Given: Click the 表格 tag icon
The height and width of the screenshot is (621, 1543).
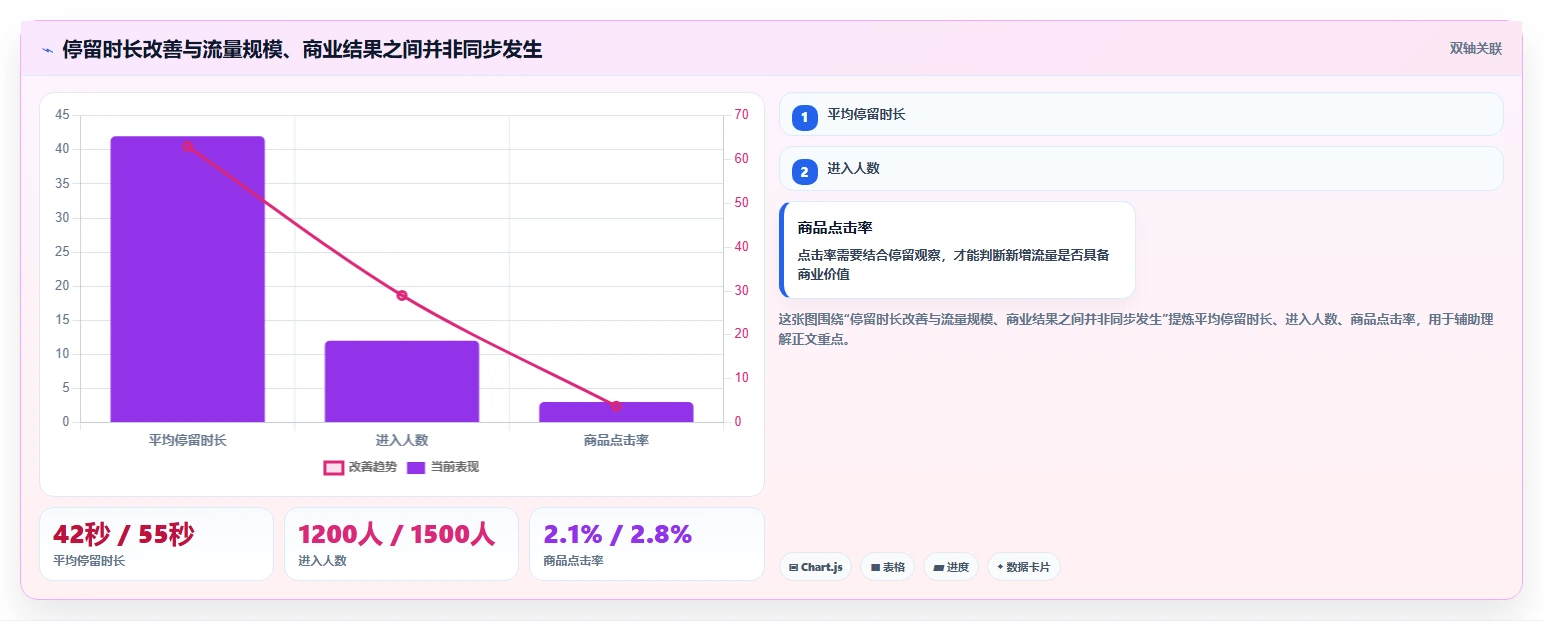Looking at the screenshot, I should click(x=875, y=568).
